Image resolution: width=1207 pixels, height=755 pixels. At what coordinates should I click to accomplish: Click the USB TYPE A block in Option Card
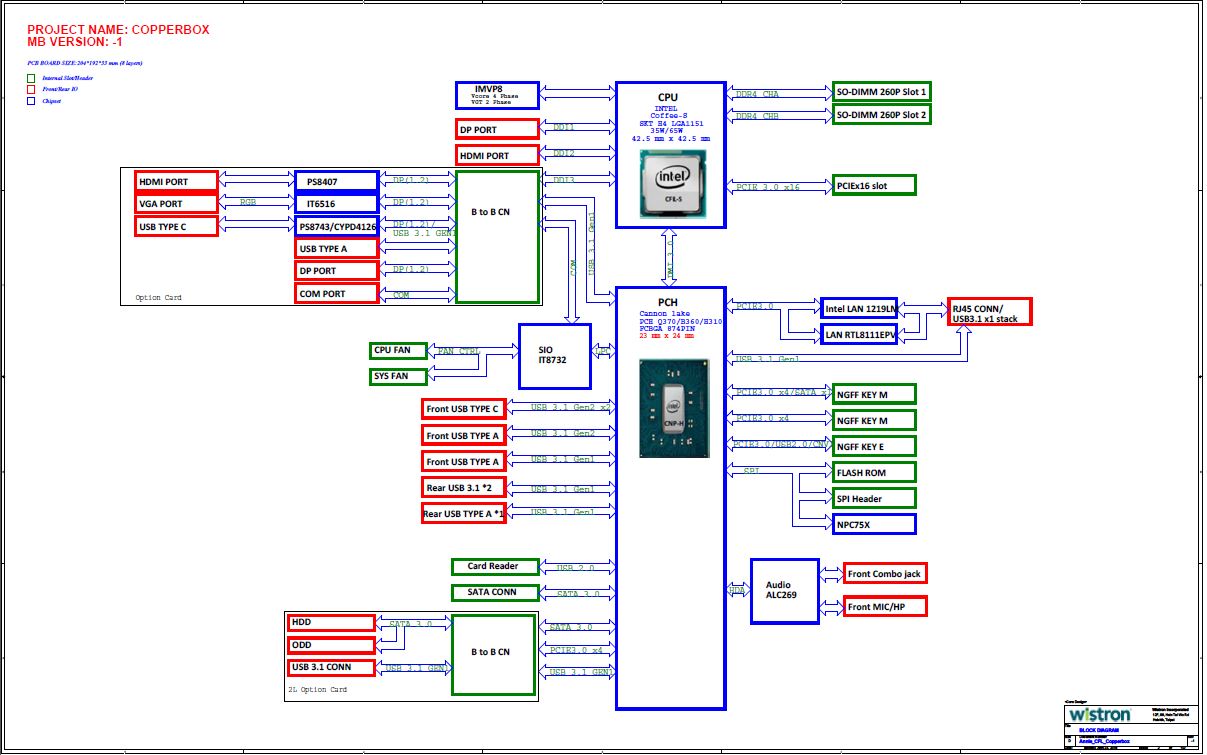click(x=336, y=248)
